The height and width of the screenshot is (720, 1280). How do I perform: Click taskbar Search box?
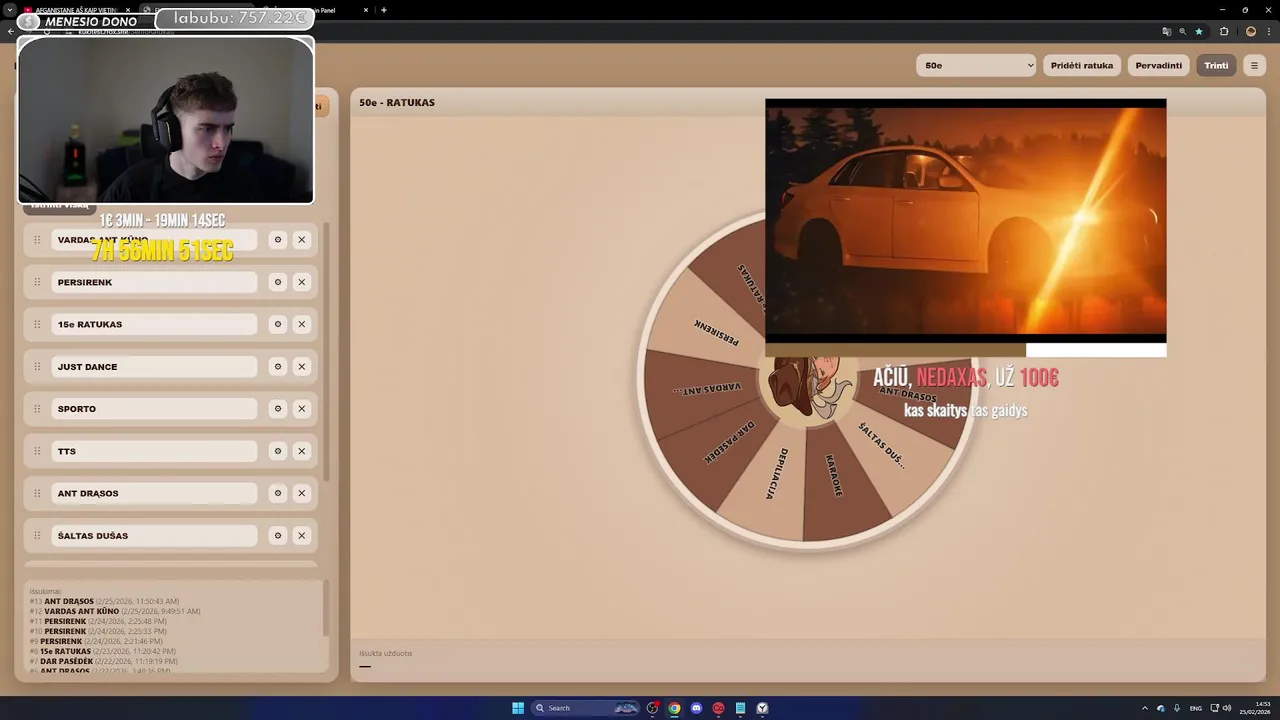pos(586,708)
